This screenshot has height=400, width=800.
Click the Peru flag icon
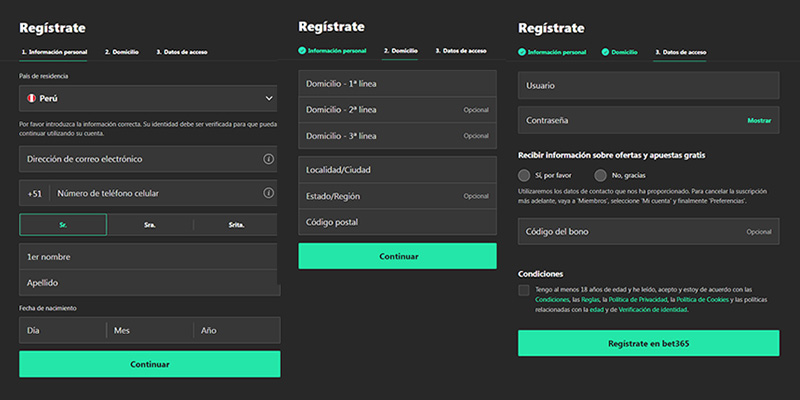pos(32,98)
